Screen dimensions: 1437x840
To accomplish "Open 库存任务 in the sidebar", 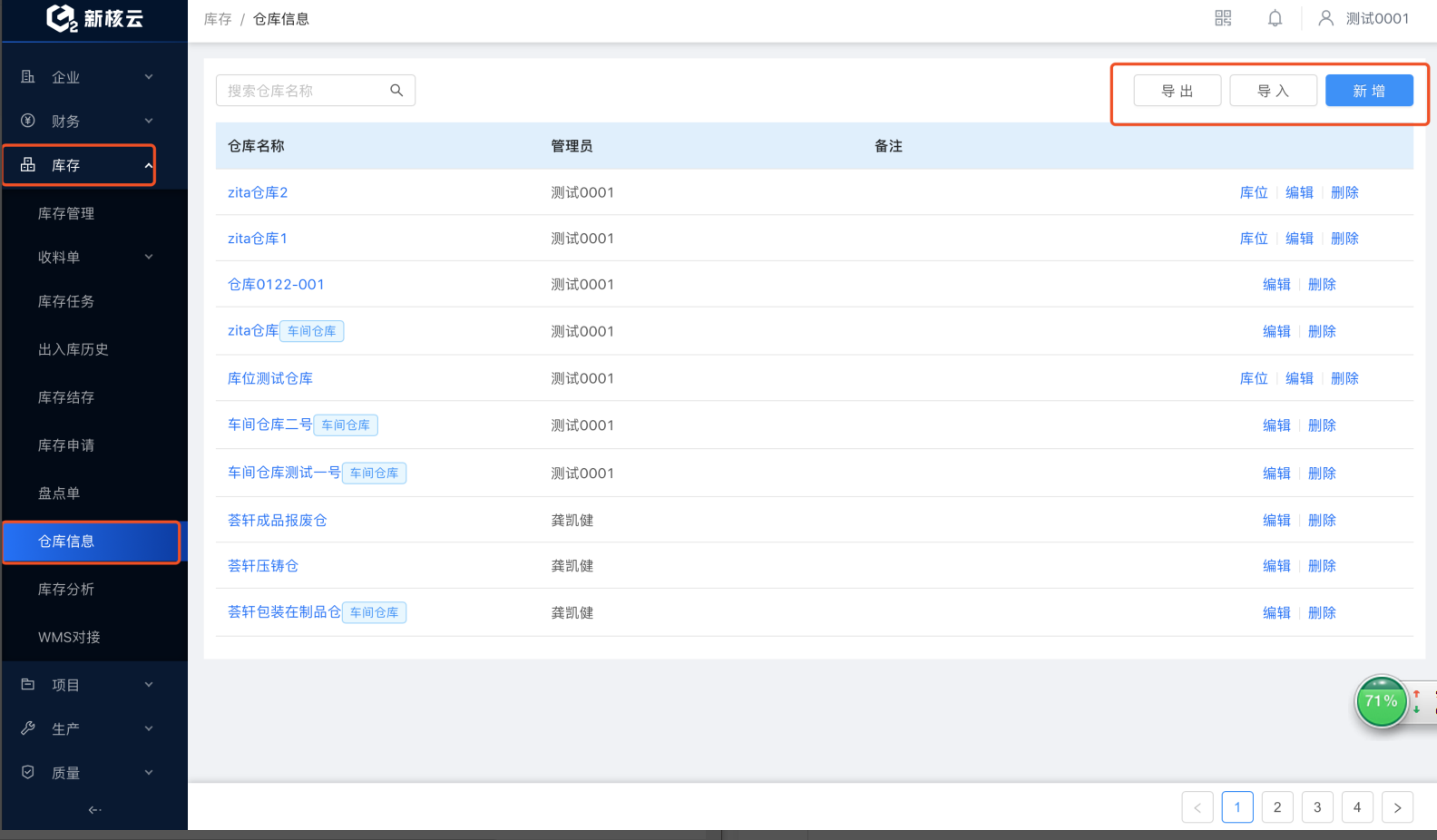I will pos(66,301).
